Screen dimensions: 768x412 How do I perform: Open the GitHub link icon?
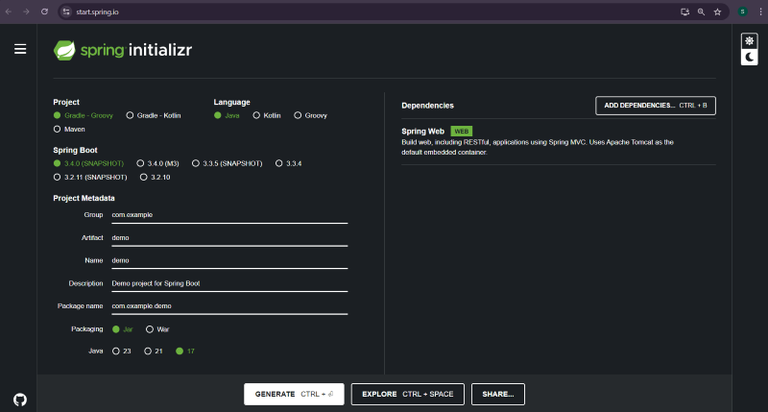(20, 400)
